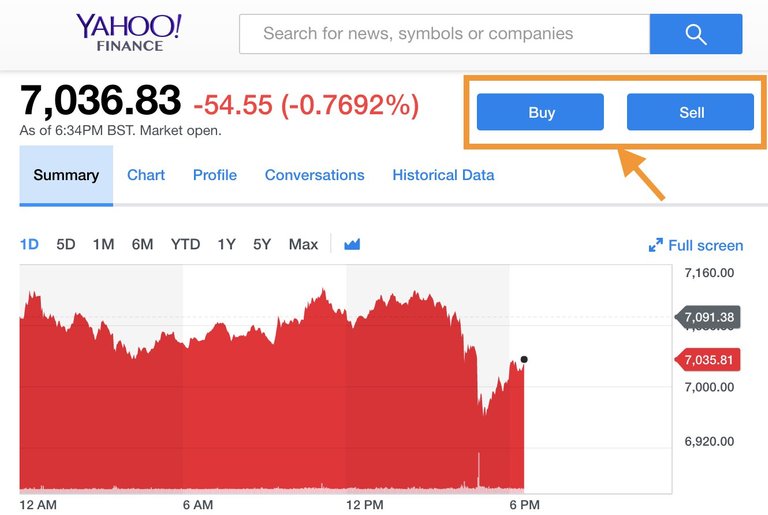Click the magnifying glass search icon
The image size is (768, 515).
point(696,34)
